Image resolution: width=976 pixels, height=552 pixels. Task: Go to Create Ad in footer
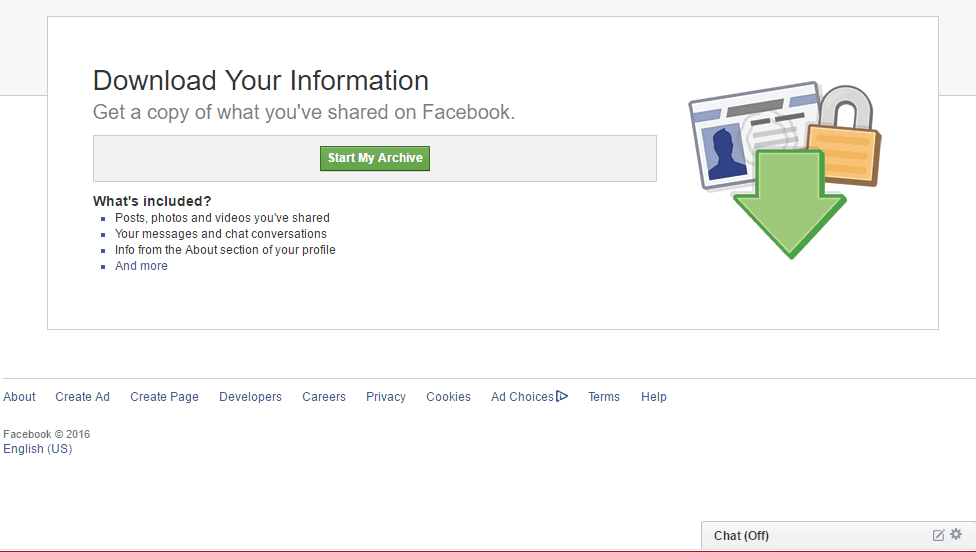pos(82,397)
